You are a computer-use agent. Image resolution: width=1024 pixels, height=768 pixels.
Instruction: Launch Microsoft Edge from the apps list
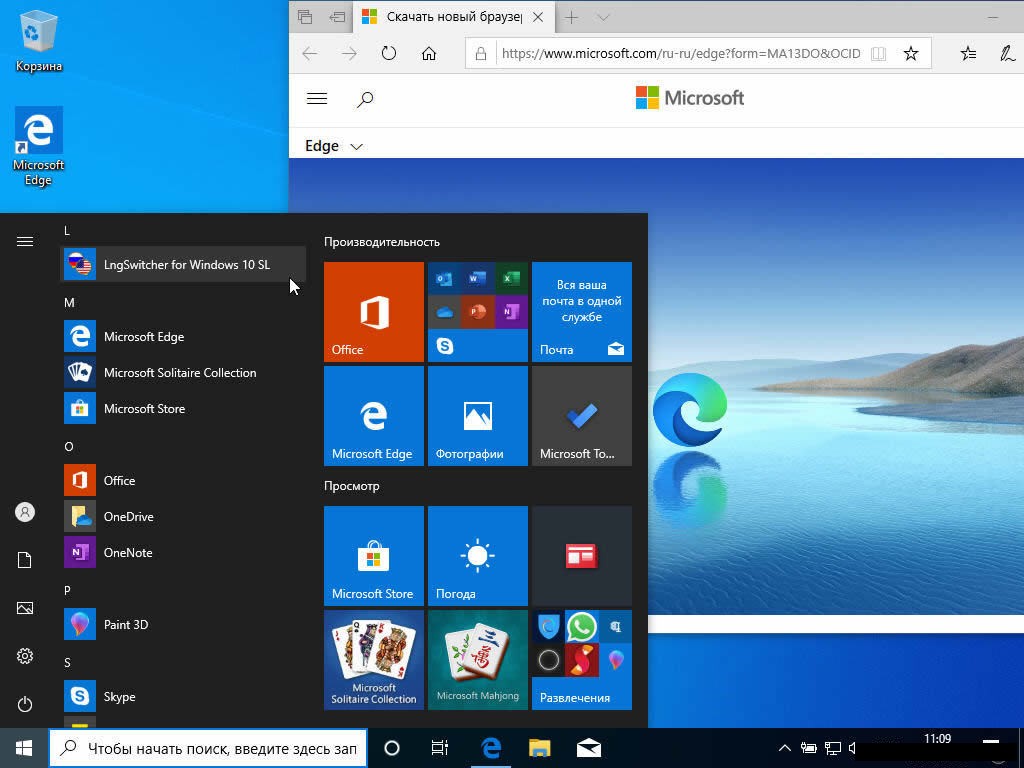pyautogui.click(x=183, y=336)
